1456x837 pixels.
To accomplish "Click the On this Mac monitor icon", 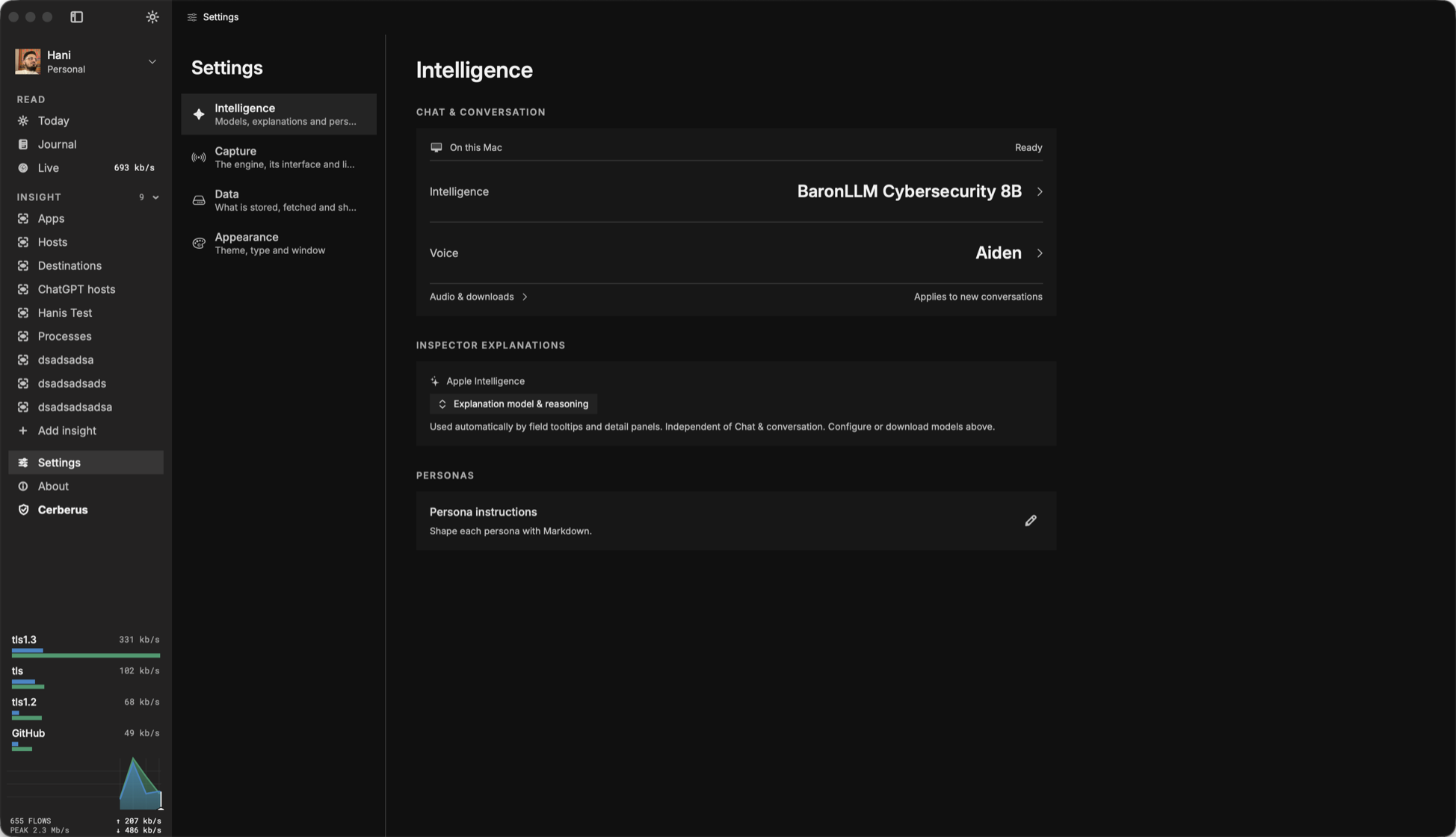I will point(437,147).
